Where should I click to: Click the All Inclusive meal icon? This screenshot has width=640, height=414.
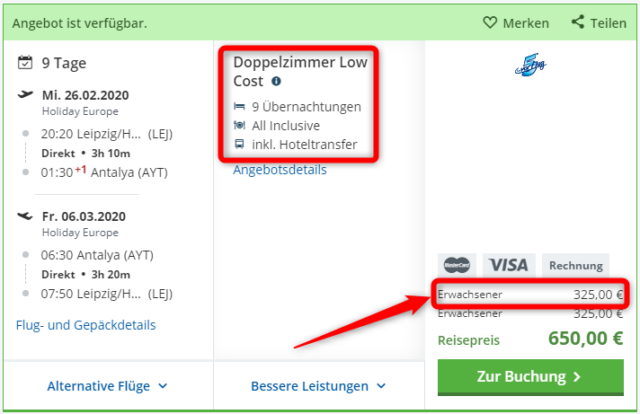point(239,125)
